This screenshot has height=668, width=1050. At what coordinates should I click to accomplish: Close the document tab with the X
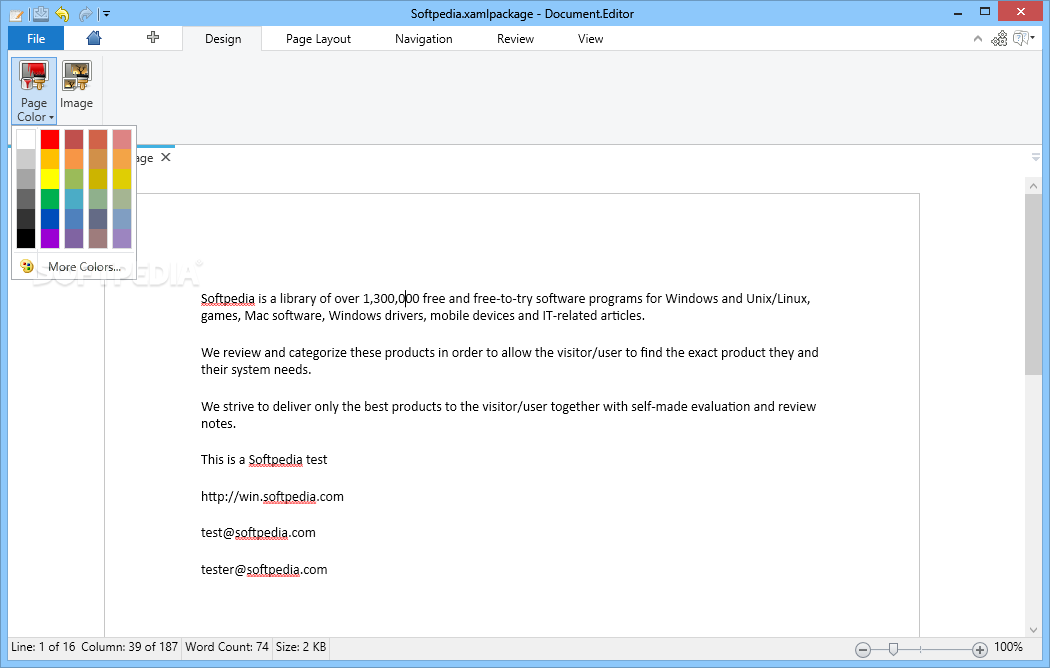tap(166, 157)
